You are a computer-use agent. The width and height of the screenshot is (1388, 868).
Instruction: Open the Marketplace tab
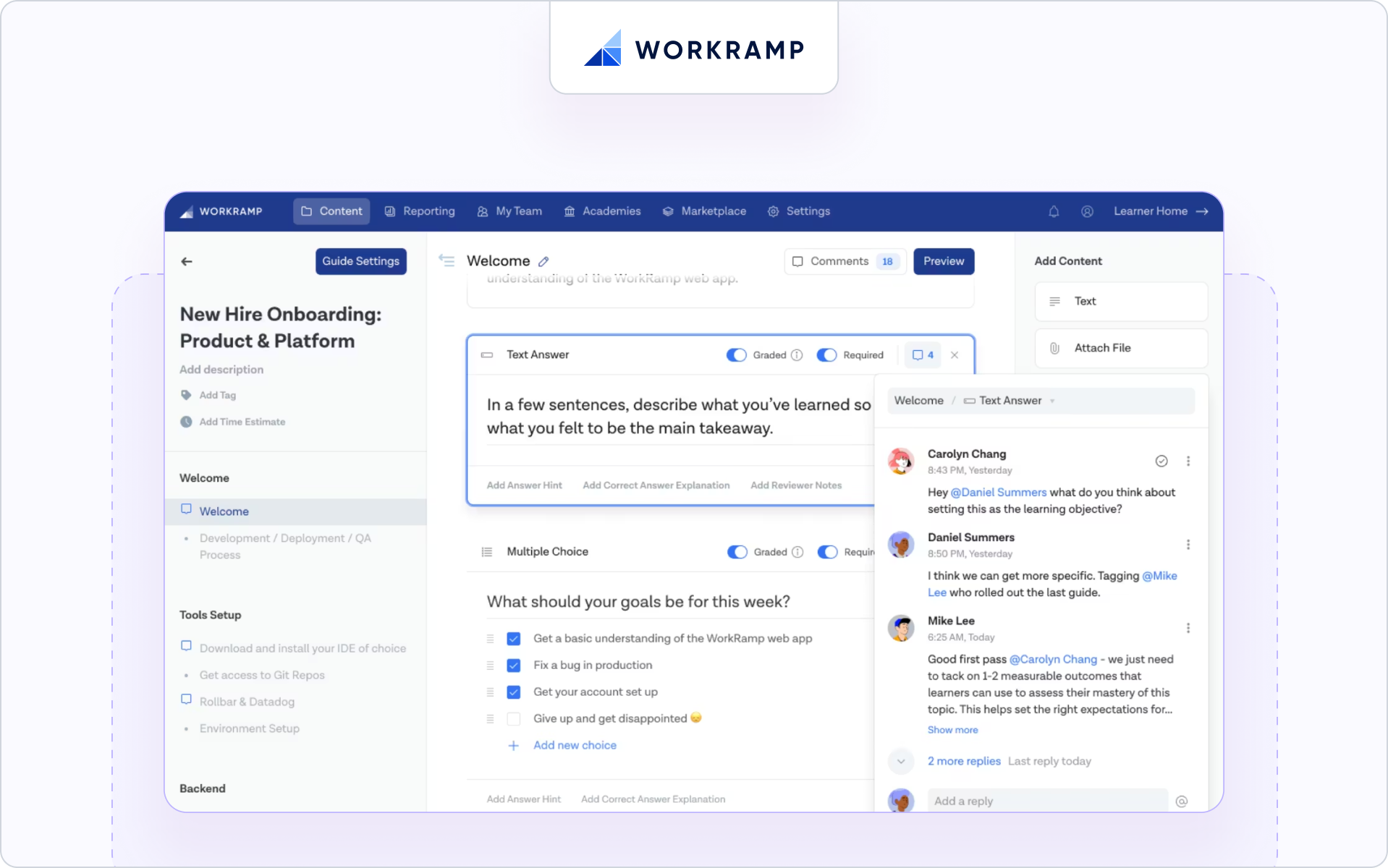(704, 211)
